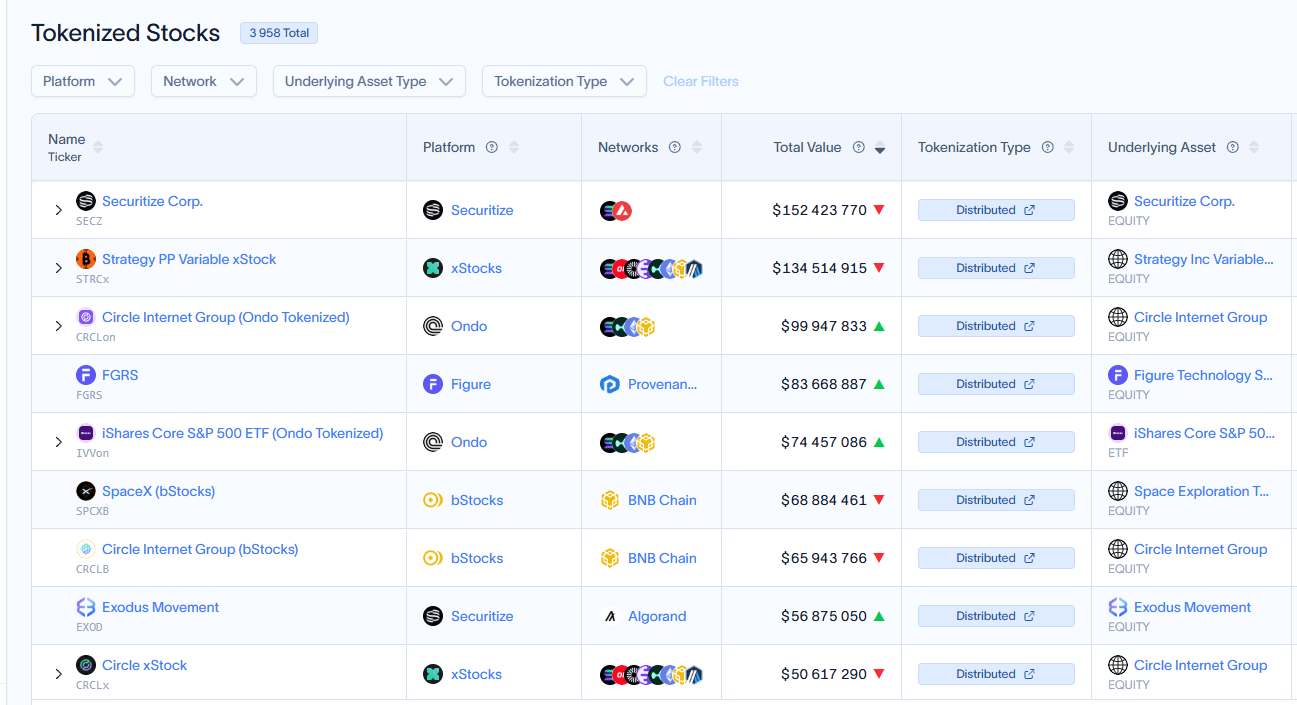Click the Tokenized Stocks heading
Screen dimensions: 1297x705
click(126, 33)
